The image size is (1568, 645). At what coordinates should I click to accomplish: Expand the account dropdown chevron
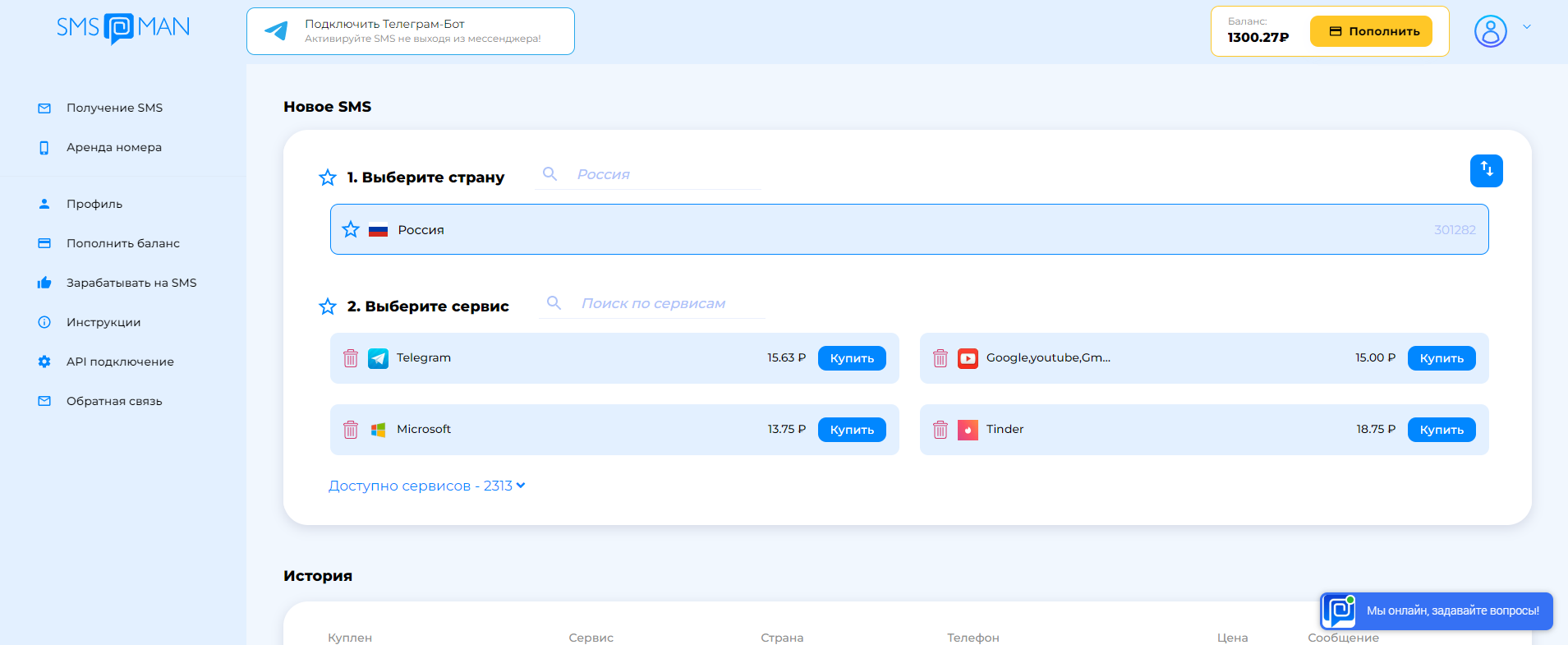[x=1527, y=27]
